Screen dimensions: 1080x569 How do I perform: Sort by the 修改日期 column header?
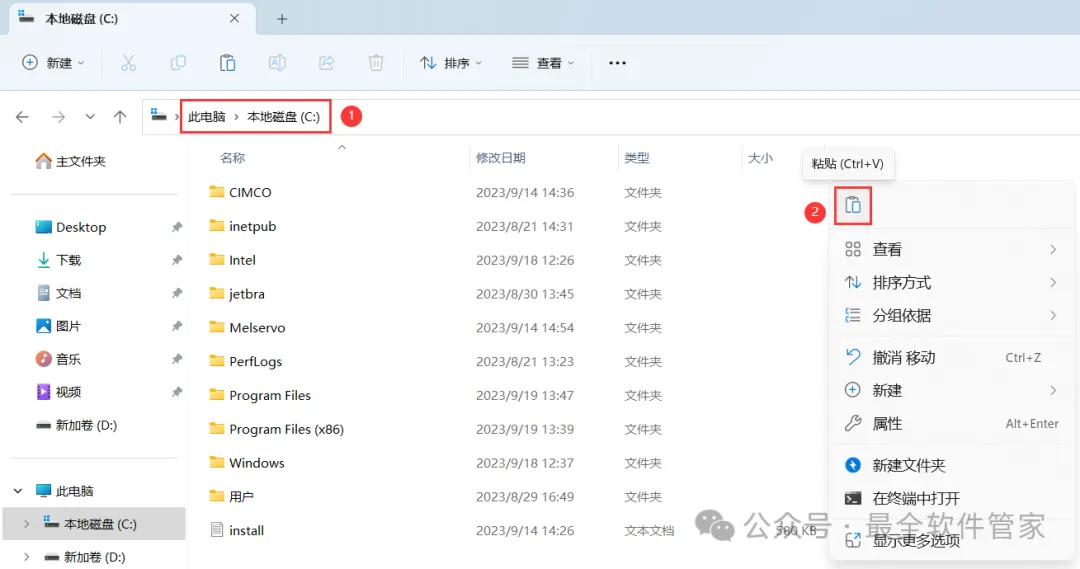(x=501, y=158)
